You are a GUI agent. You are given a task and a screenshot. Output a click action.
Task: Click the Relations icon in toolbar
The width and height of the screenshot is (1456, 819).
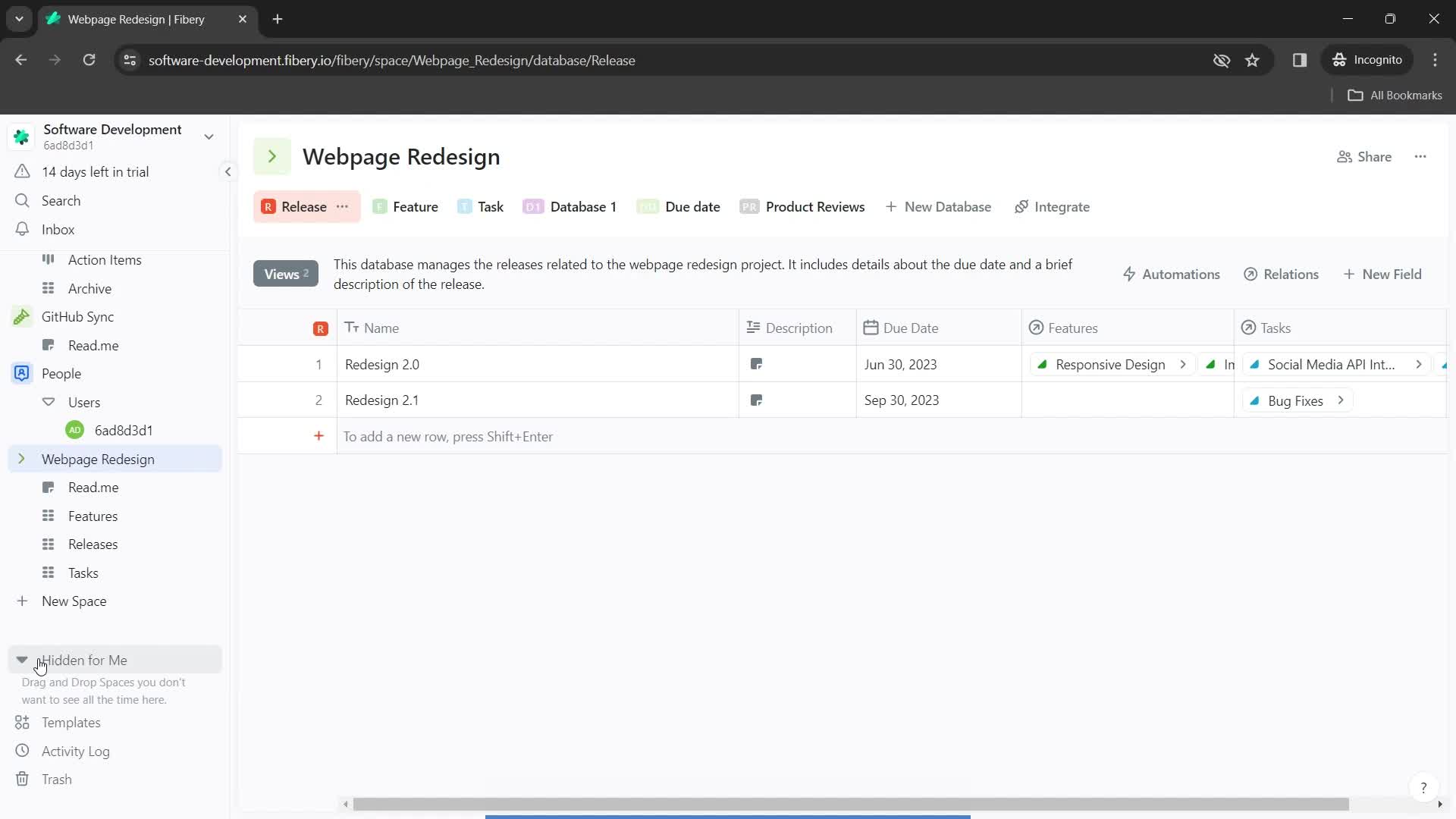pyautogui.click(x=1251, y=274)
